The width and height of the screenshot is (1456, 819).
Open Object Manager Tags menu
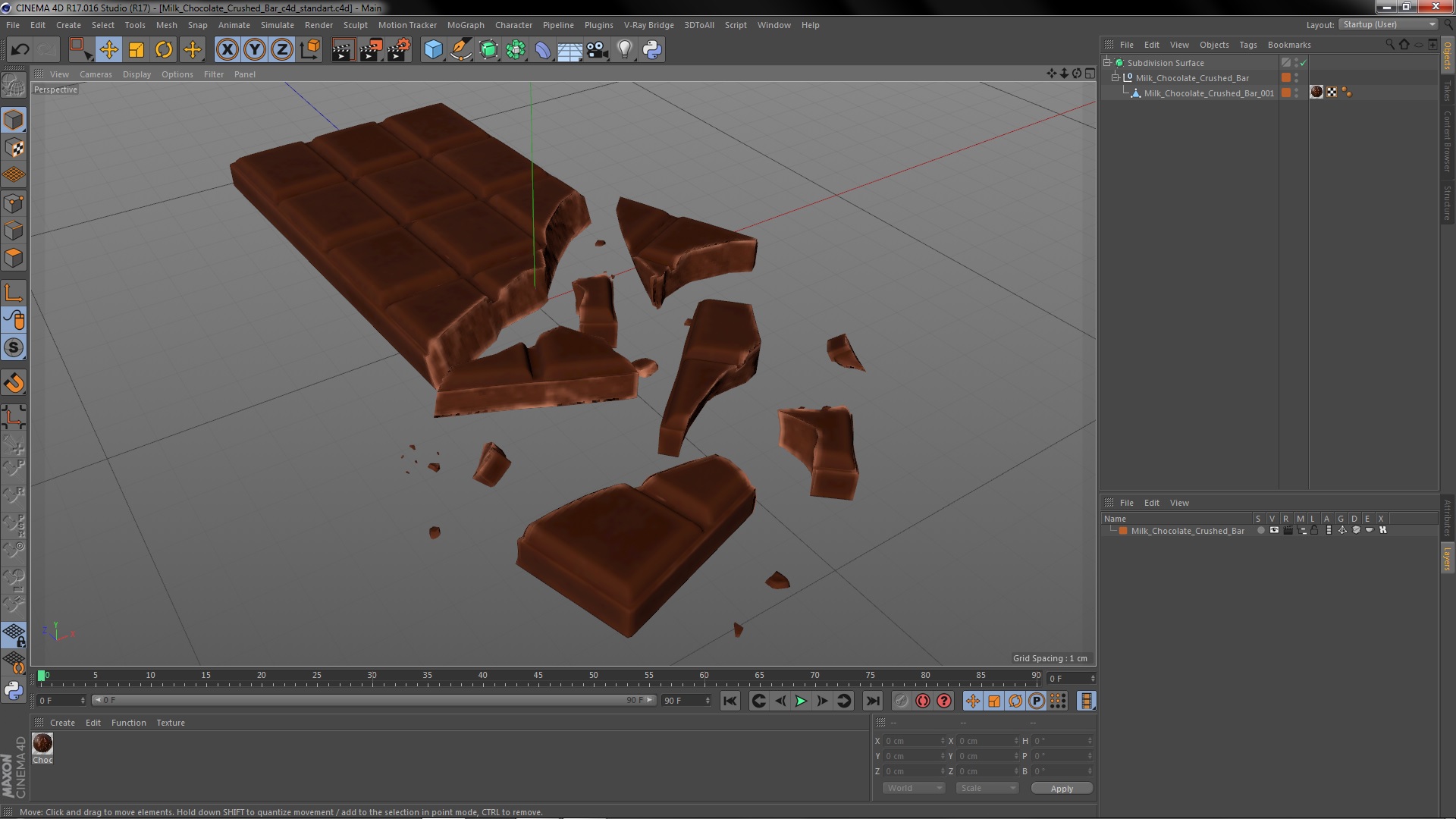pyautogui.click(x=1247, y=45)
